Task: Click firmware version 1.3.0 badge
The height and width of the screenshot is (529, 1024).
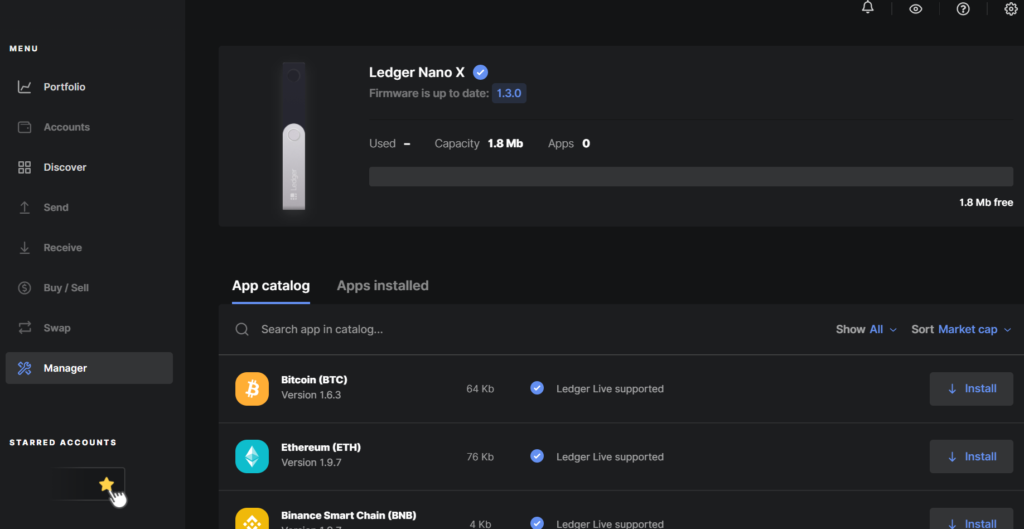Action: pos(509,93)
